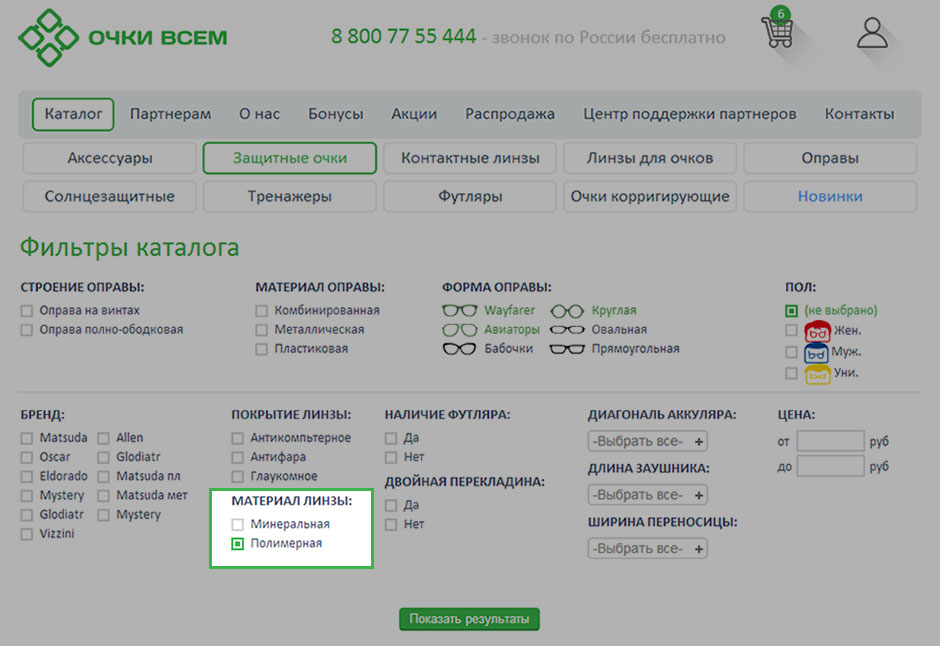The height and width of the screenshot is (646, 940).
Task: Uncheck the Полимерная lens material checkbox
Action: [238, 544]
